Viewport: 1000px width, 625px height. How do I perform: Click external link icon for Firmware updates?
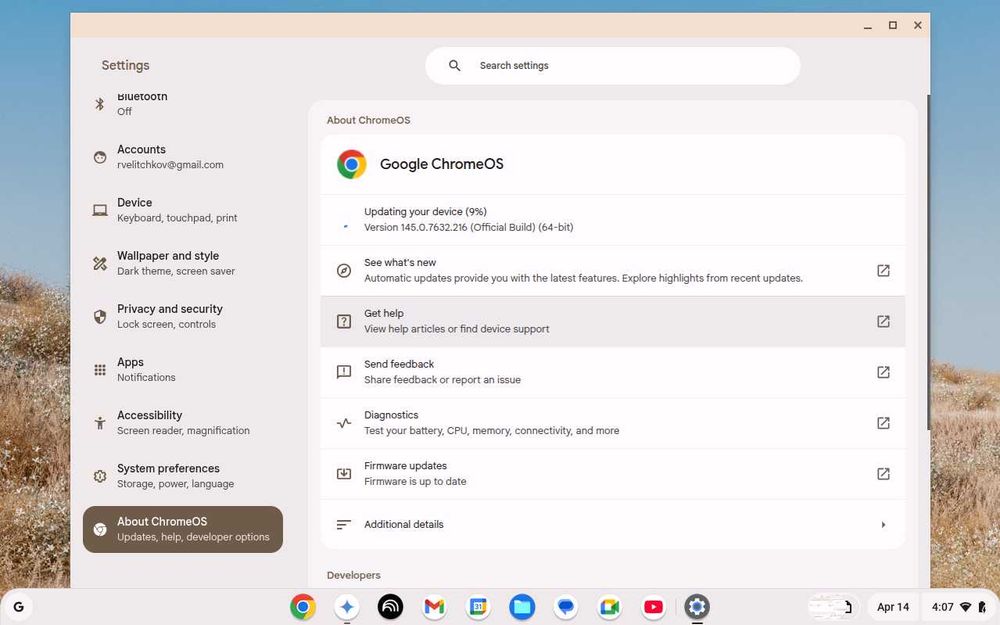click(883, 474)
